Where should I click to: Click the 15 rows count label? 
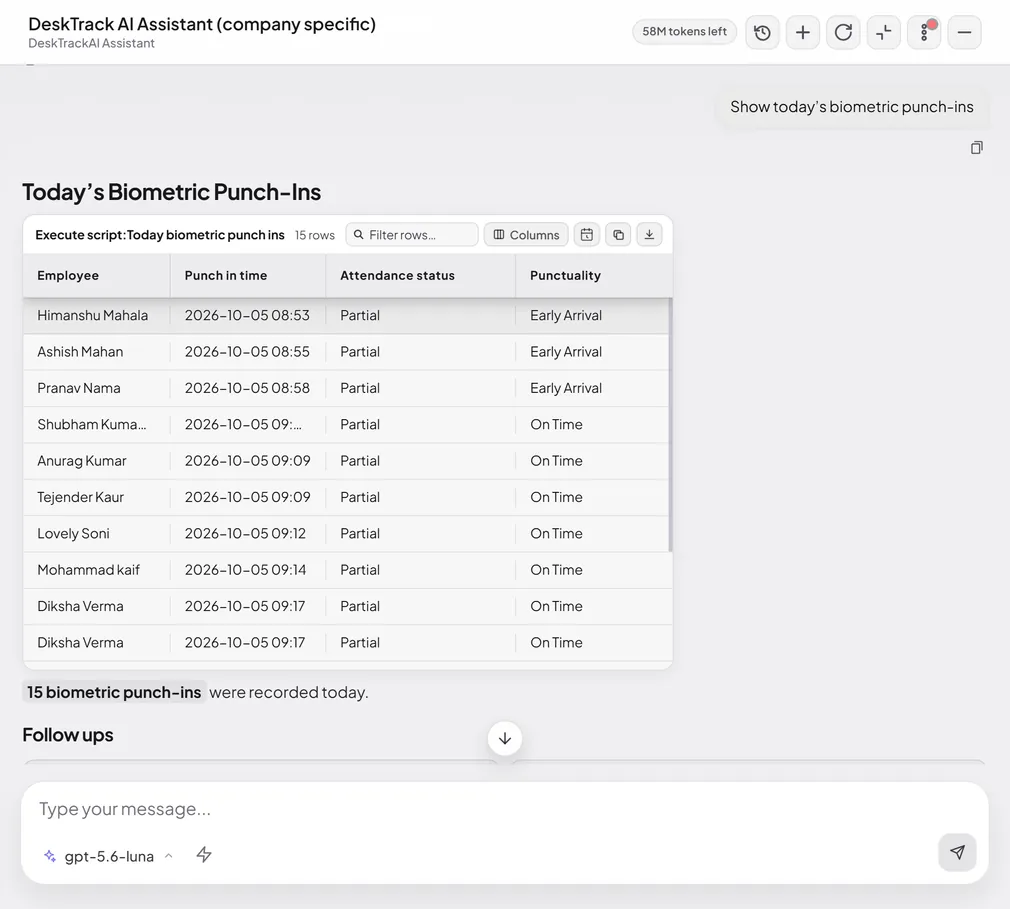[x=315, y=235]
